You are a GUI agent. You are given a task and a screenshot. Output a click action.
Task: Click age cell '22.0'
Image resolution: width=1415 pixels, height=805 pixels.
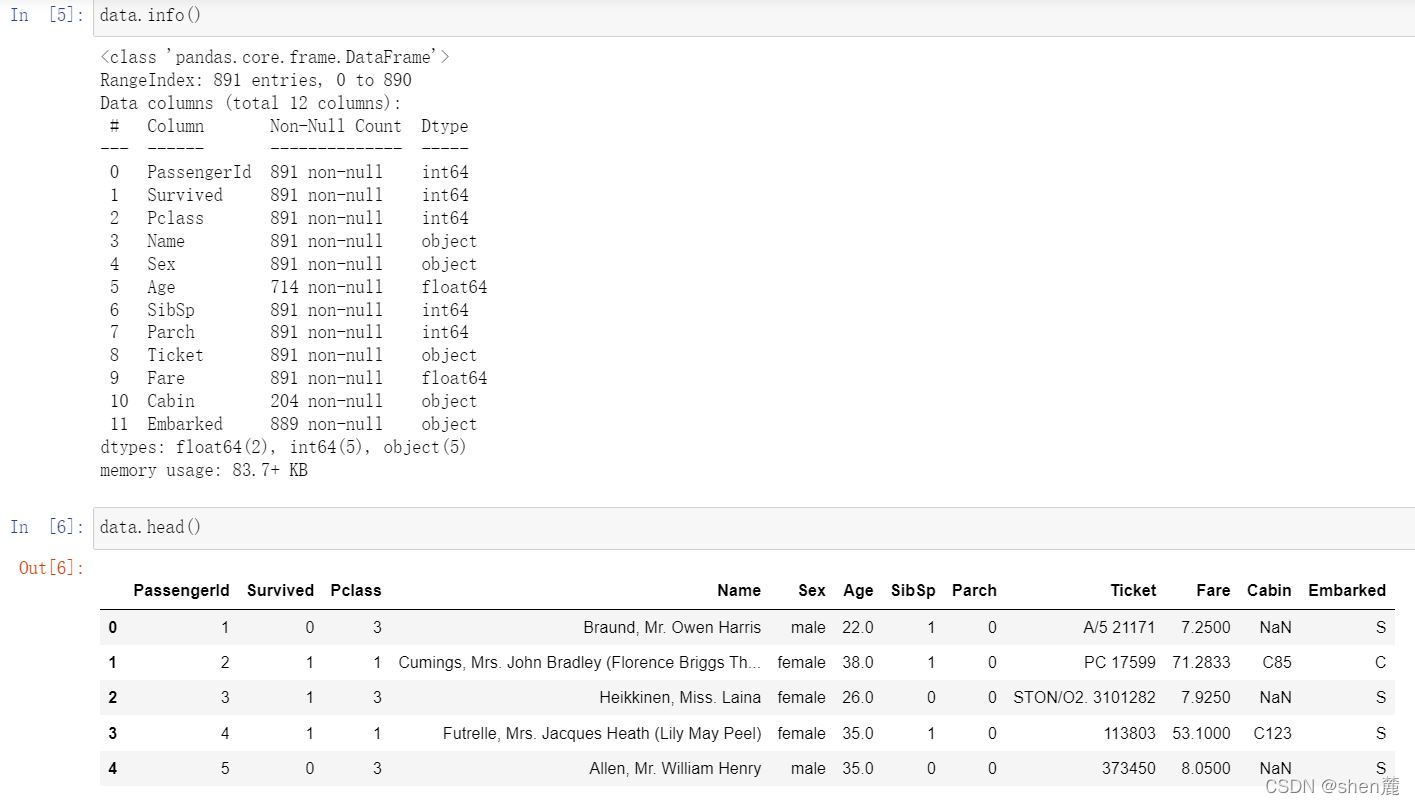(x=857, y=627)
